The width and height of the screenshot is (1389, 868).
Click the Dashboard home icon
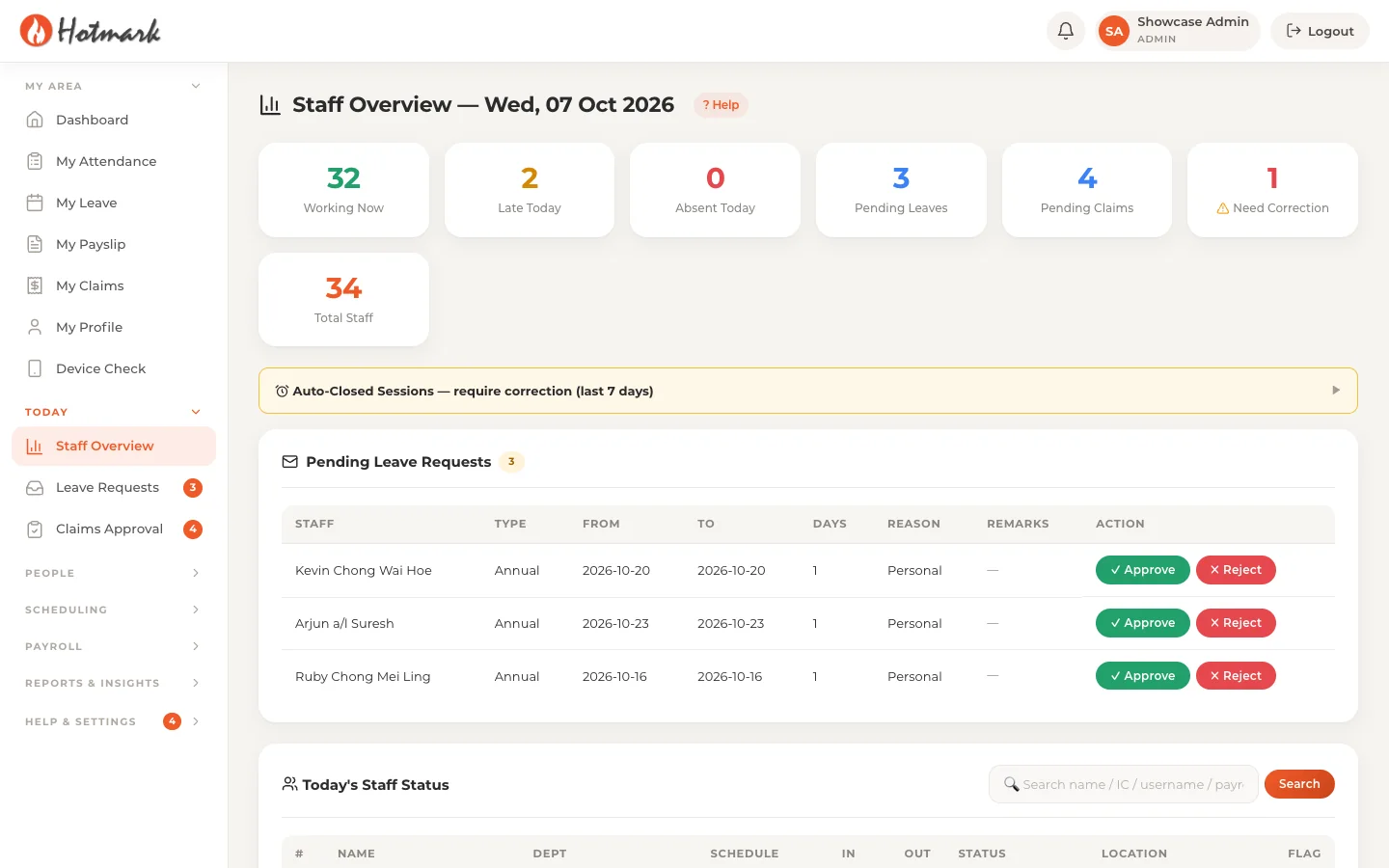point(35,120)
